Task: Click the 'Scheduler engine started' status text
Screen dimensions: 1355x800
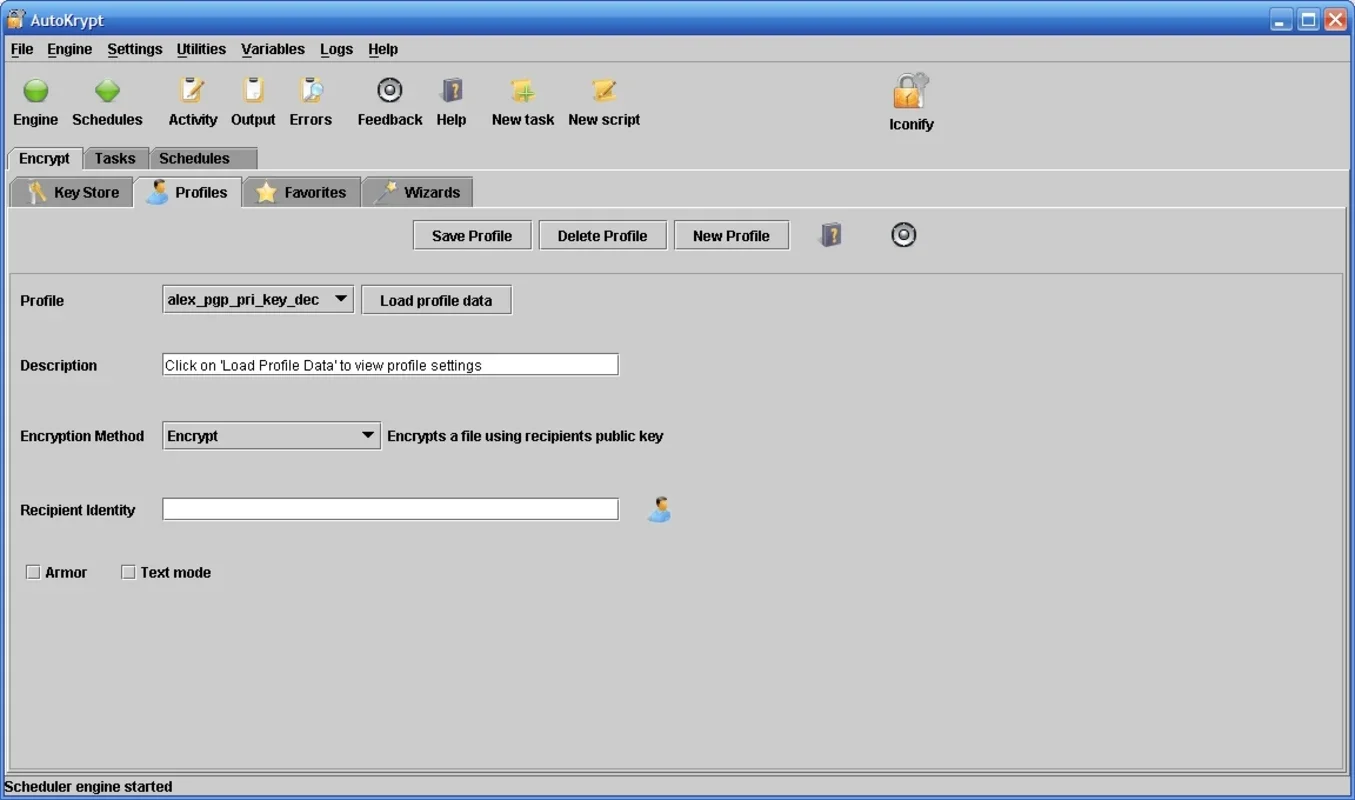Action: [x=89, y=787]
